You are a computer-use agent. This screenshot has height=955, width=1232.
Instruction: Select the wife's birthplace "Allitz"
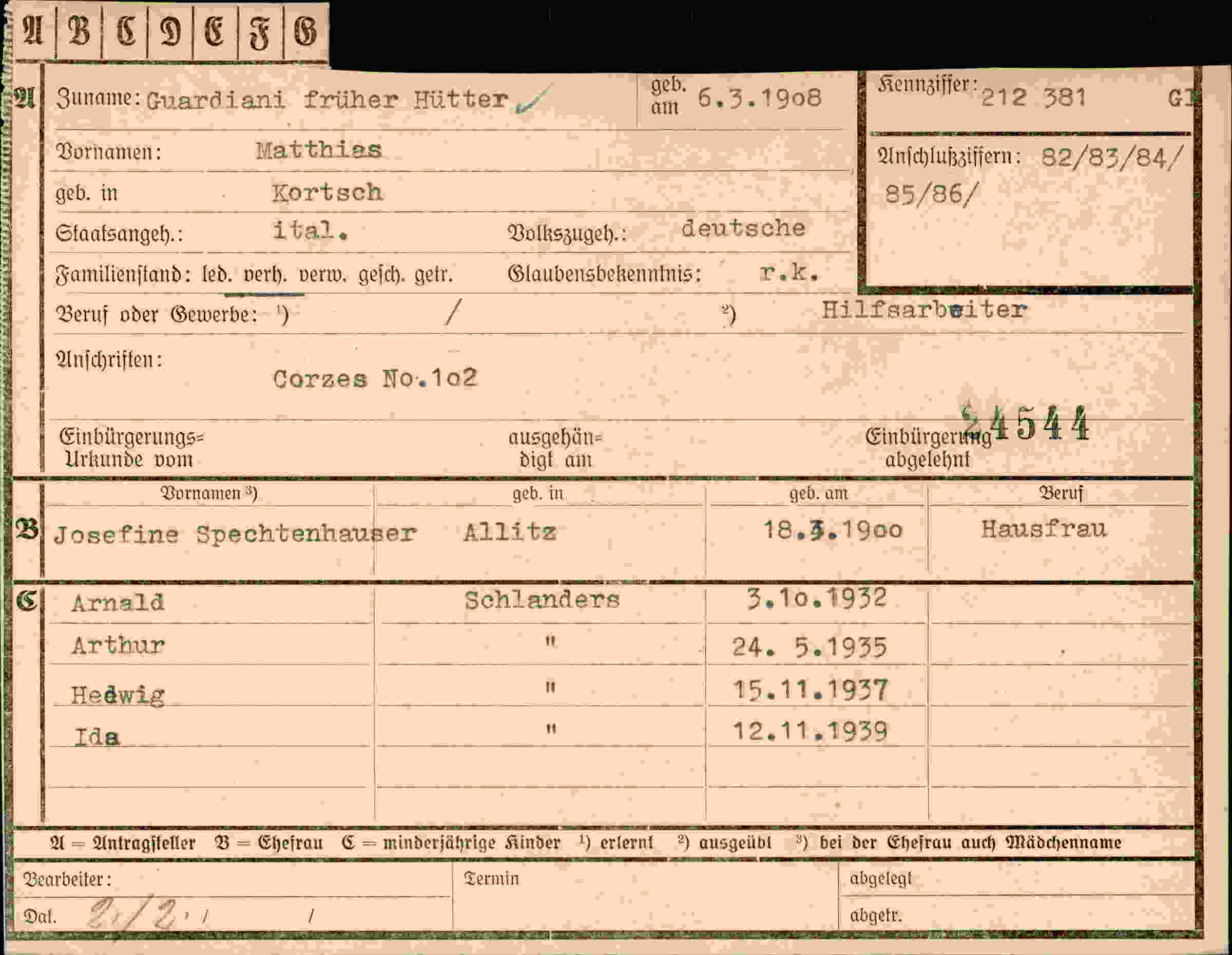tap(510, 532)
